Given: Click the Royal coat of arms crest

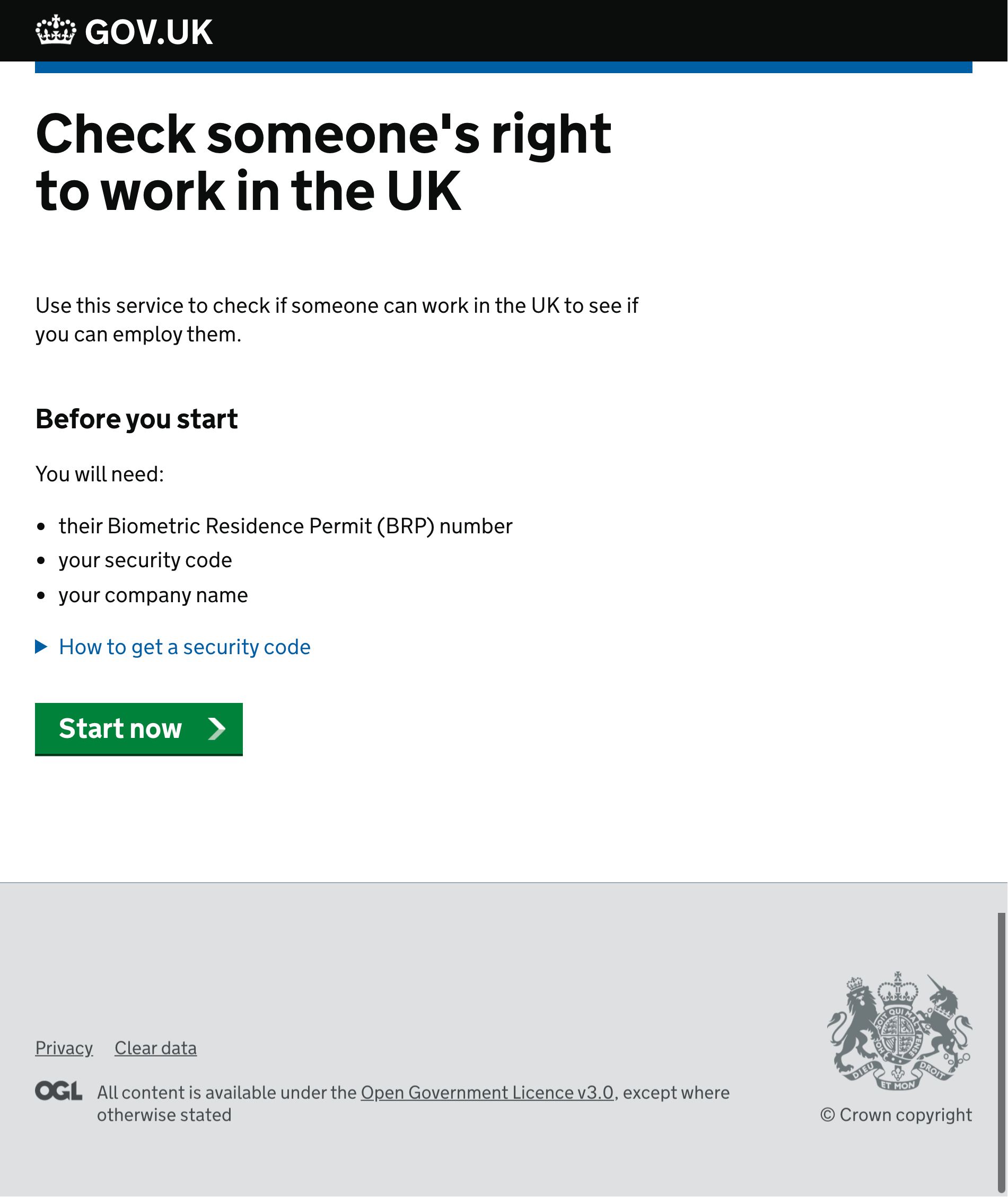Looking at the screenshot, I should tap(899, 1031).
